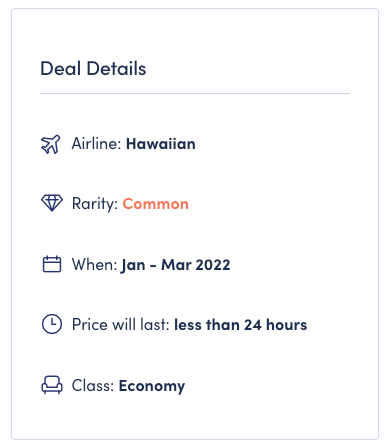Viewport: 390px width, 448px height.
Task: Click the Jan - Mar 2022 date range
Action: click(175, 265)
